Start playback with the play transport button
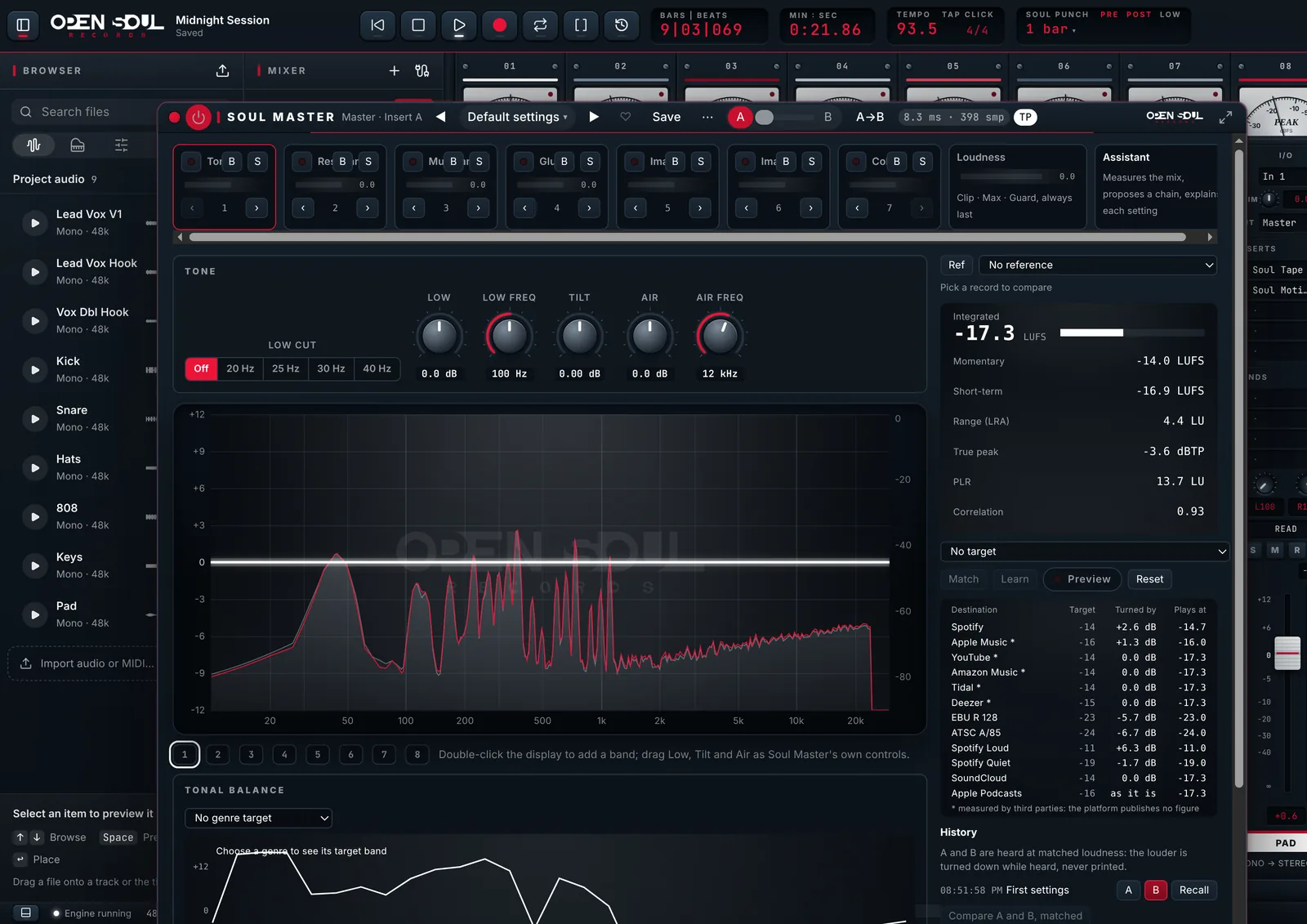 click(459, 25)
